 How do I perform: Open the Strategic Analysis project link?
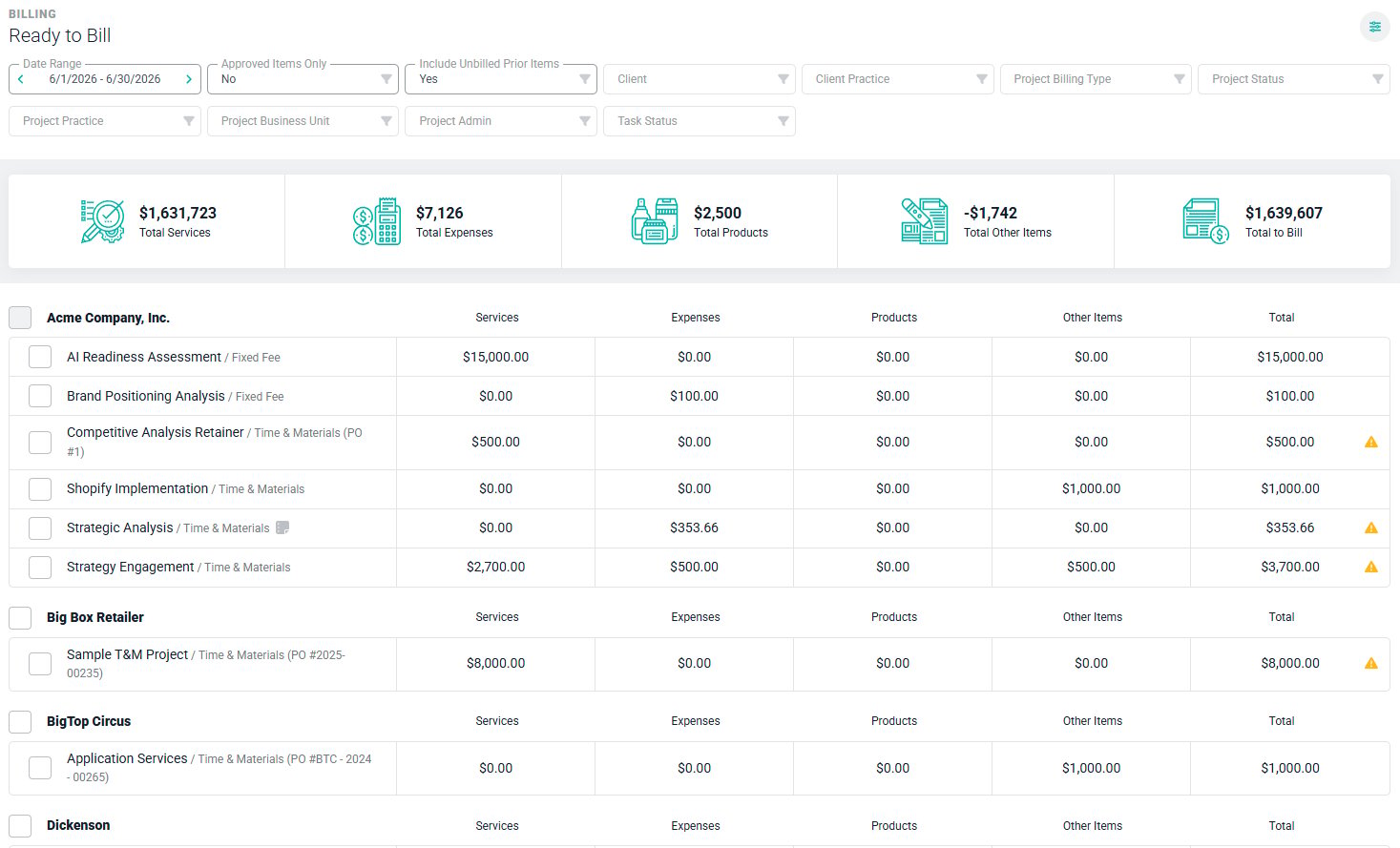(x=120, y=527)
